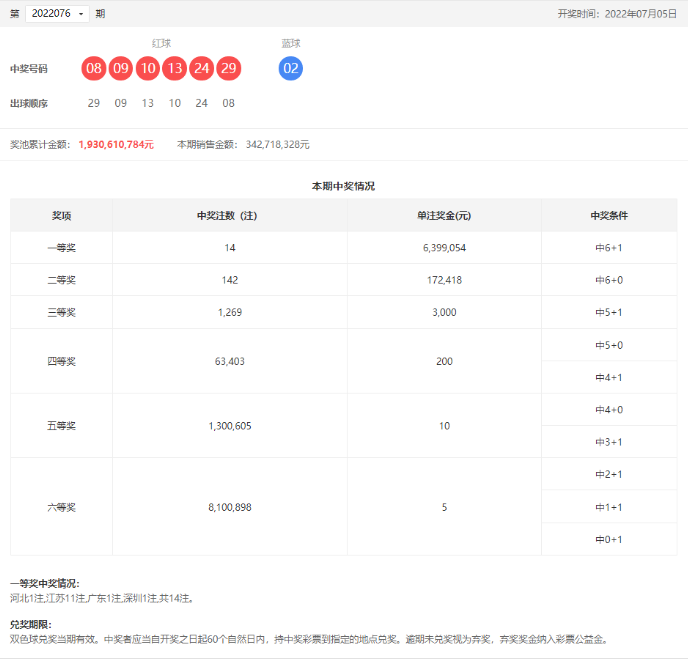The width and height of the screenshot is (688, 659).
Task: Click first drawn-order number 29
Action: [94, 103]
